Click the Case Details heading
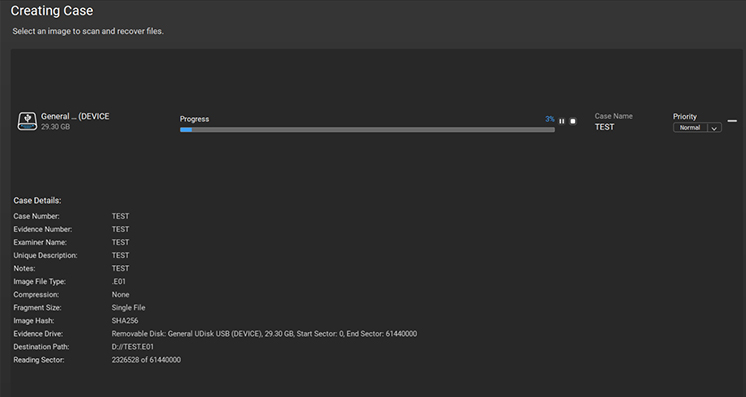This screenshot has width=746, height=397. click(x=37, y=201)
